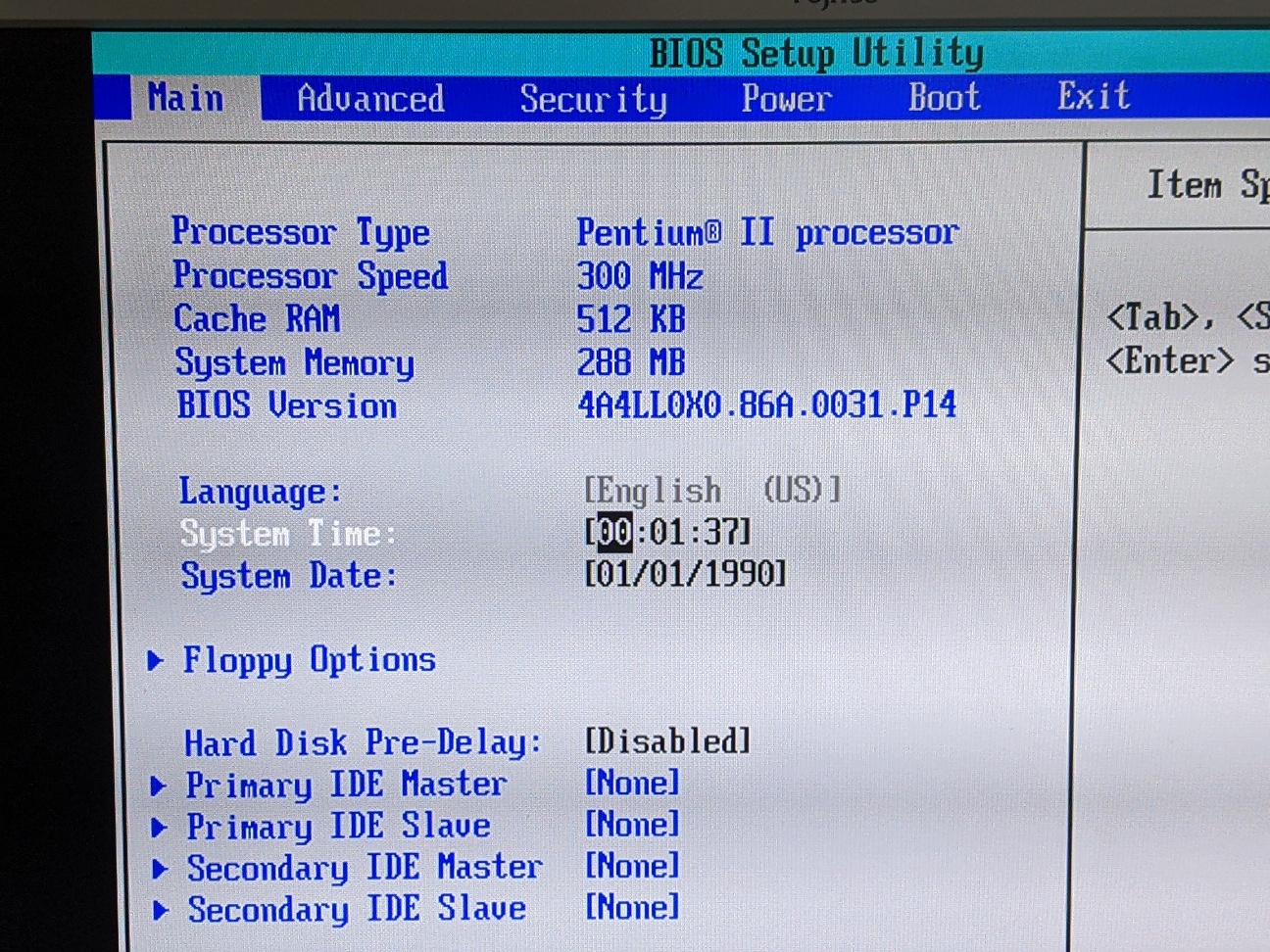Click the 512 KB cache value
This screenshot has width=1270, height=952.
(x=631, y=319)
